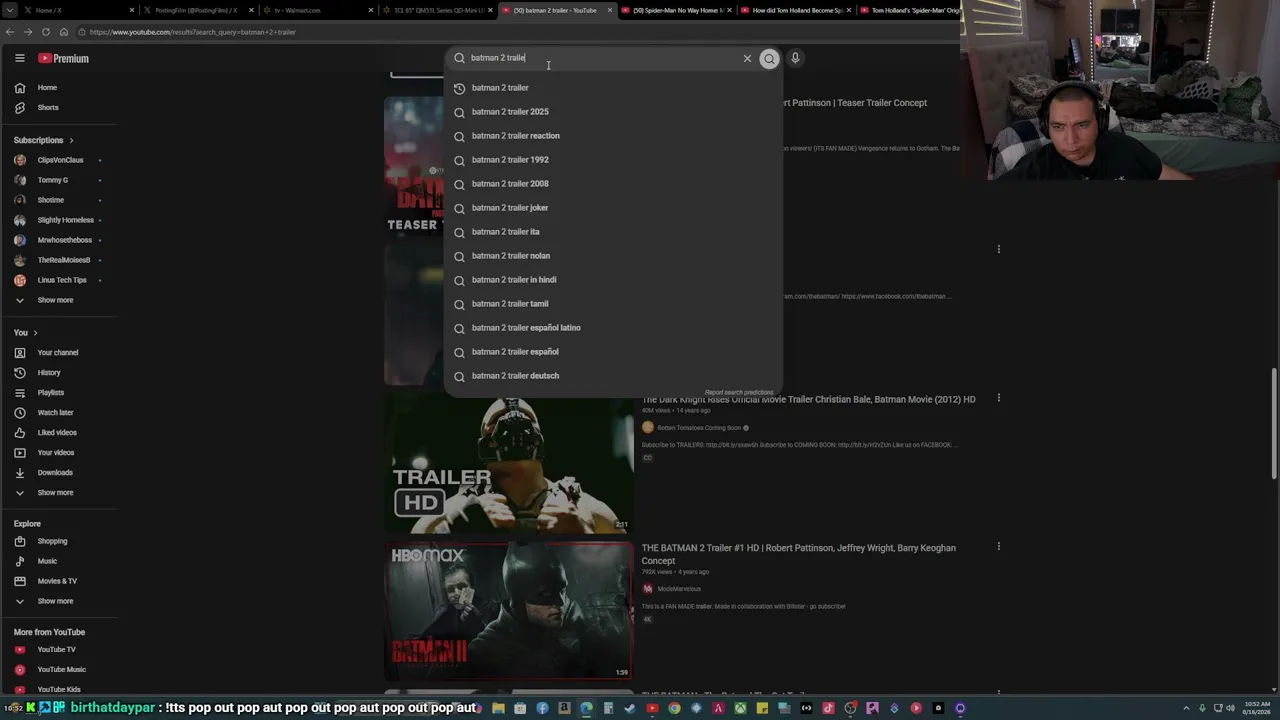Open options menu for the second video result

click(998, 249)
